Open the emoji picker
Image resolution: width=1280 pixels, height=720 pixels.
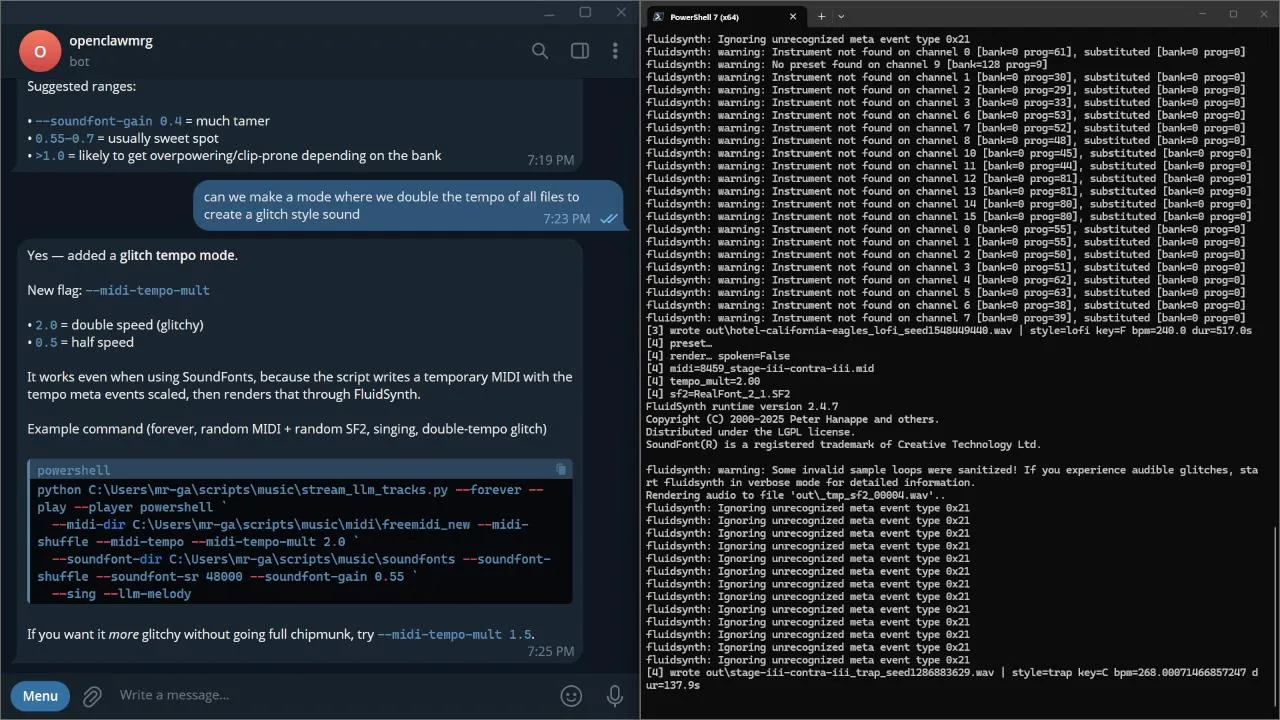tap(571, 696)
